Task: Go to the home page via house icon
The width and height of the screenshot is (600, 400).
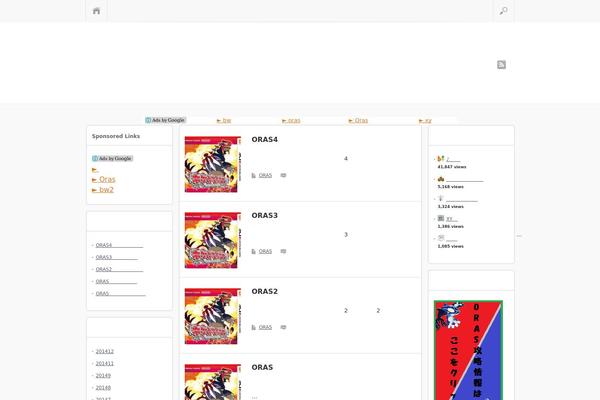Action: coord(96,11)
